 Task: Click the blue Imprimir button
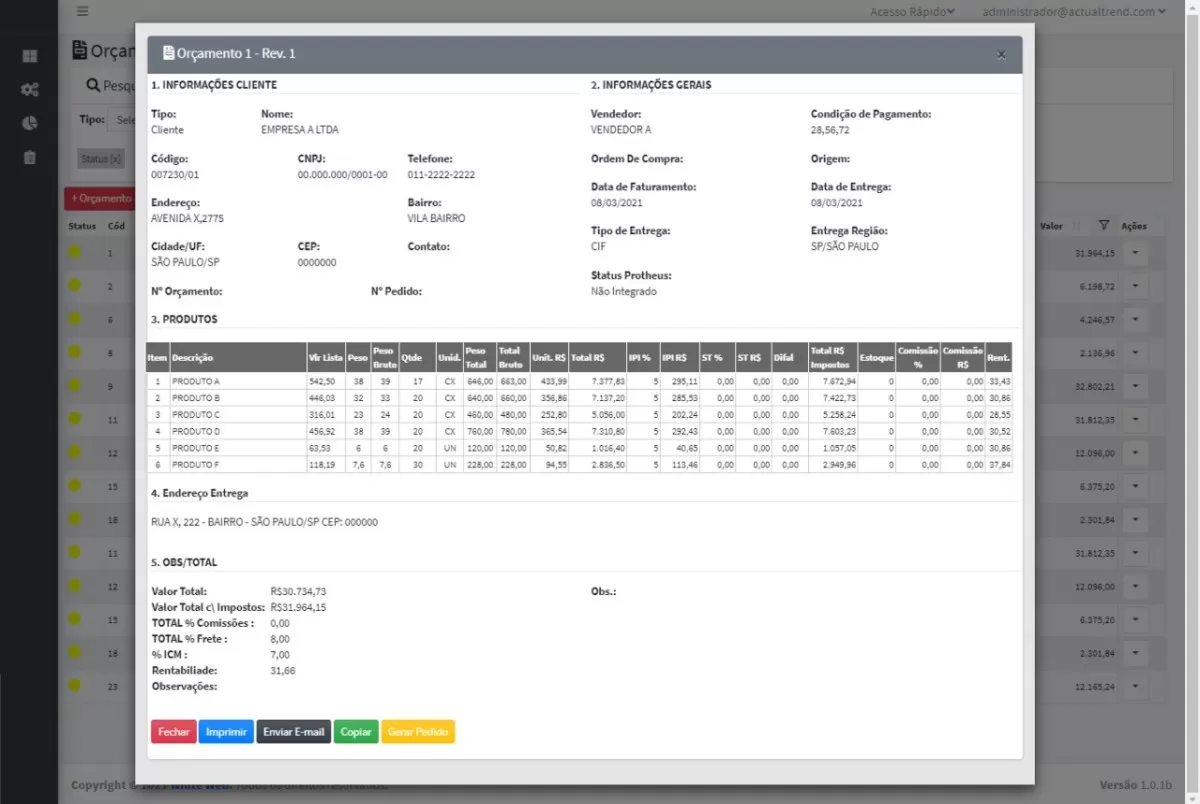click(226, 732)
